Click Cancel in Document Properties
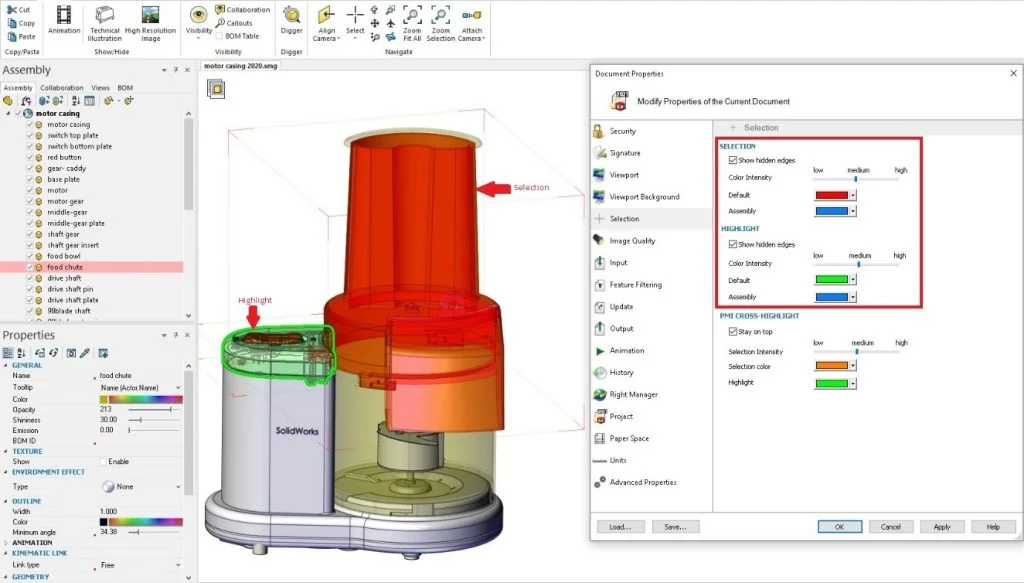Image resolution: width=1024 pixels, height=583 pixels. (891, 527)
